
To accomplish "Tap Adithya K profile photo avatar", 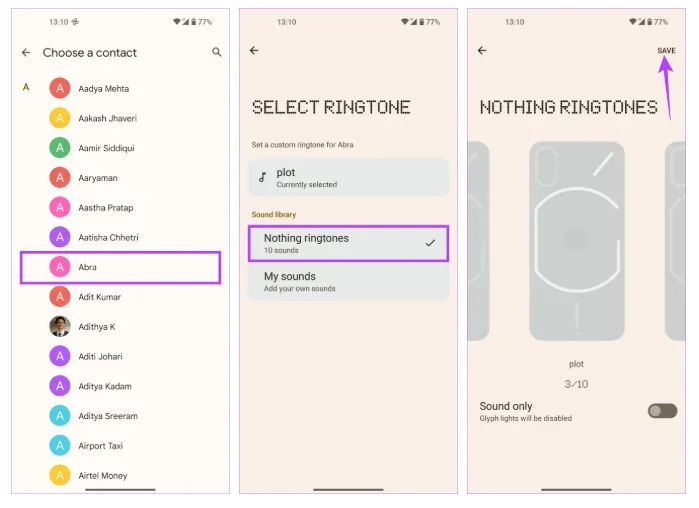I will coord(60,327).
